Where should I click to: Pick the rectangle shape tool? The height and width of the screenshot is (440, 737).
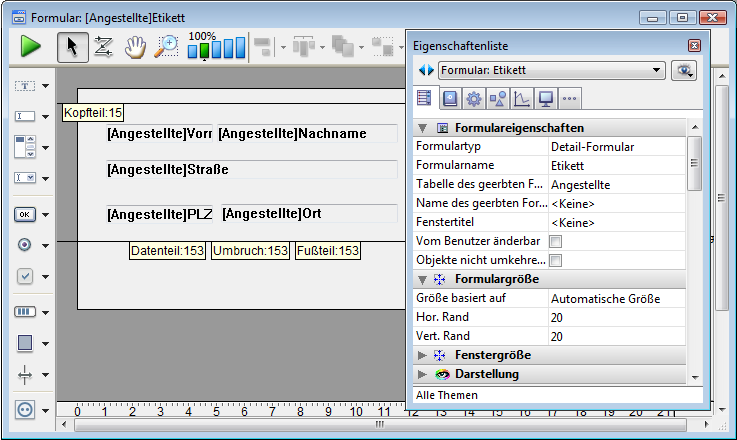click(25, 343)
